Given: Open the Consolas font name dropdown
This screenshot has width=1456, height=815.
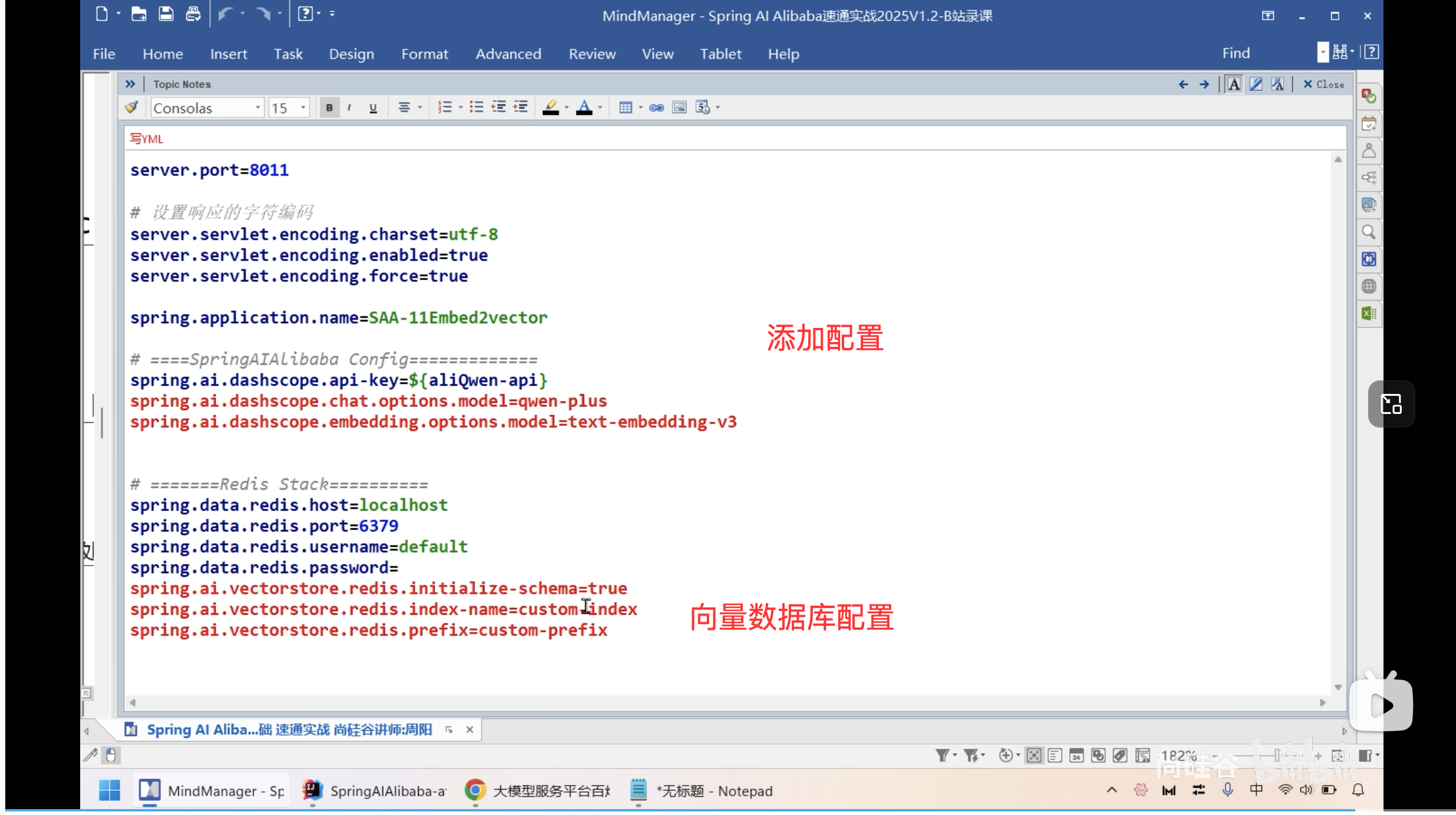Looking at the screenshot, I should point(258,107).
